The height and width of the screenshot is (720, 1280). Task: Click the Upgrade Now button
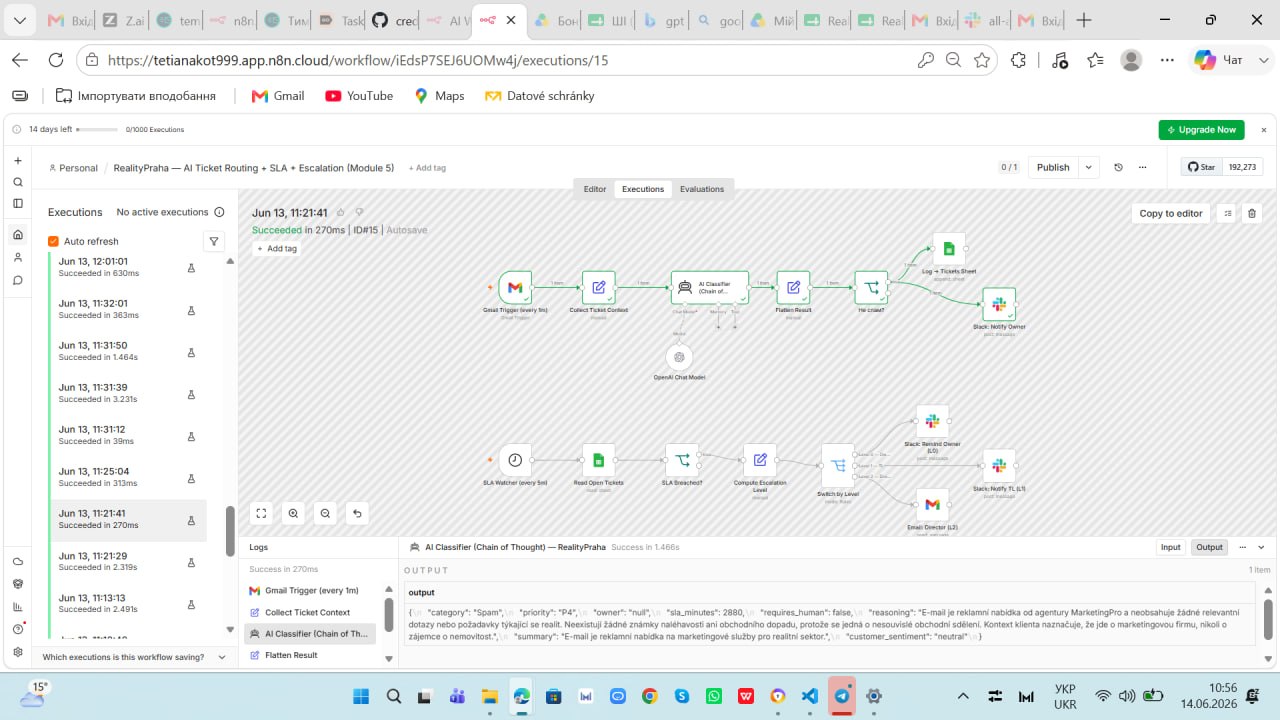(1201, 130)
